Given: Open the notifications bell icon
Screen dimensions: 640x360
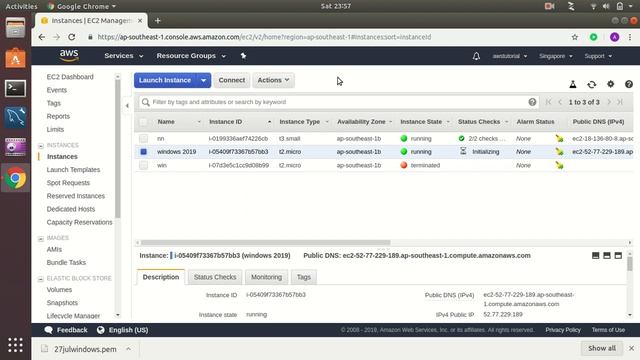Looking at the screenshot, I should 476,56.
